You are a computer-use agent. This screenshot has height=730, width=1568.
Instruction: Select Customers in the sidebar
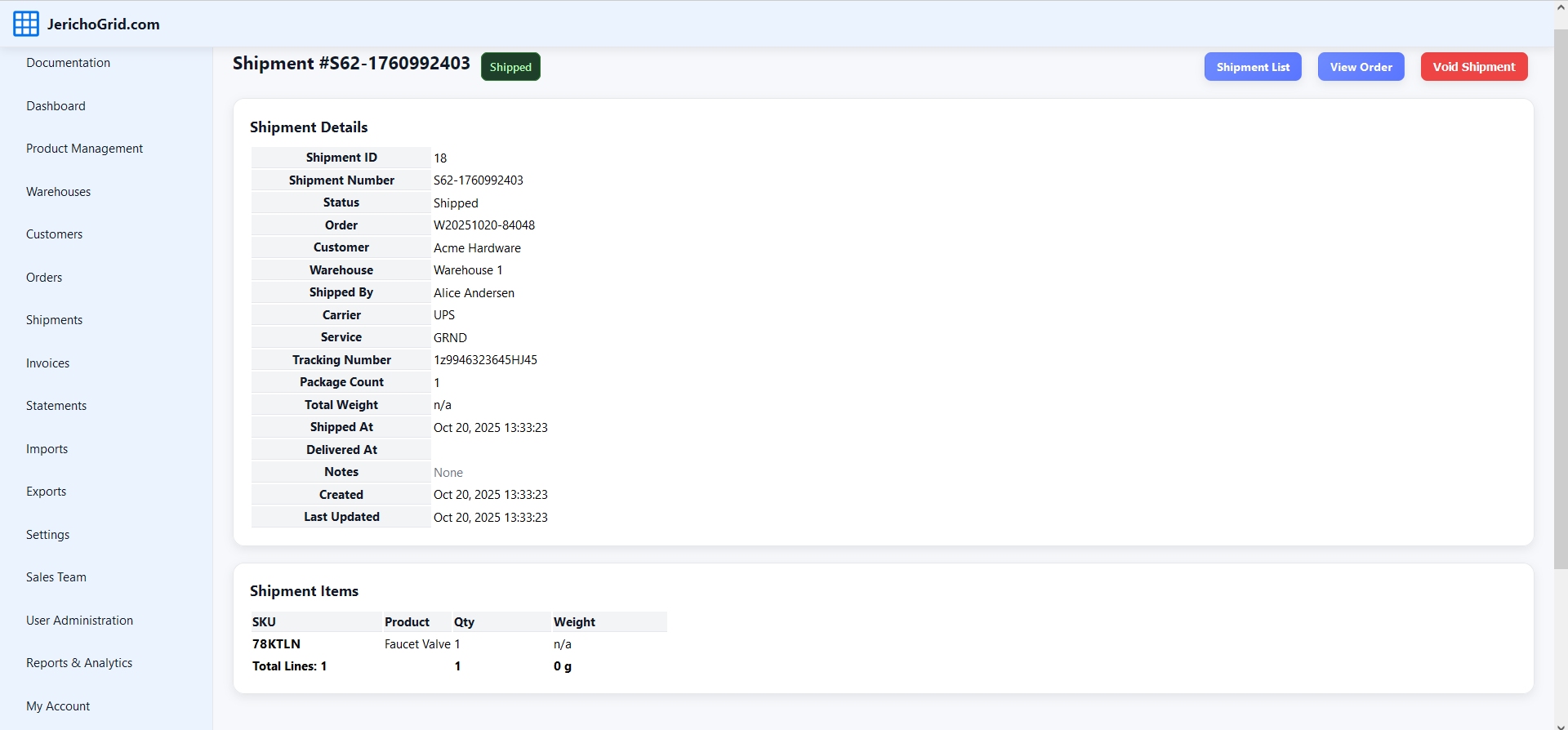54,234
